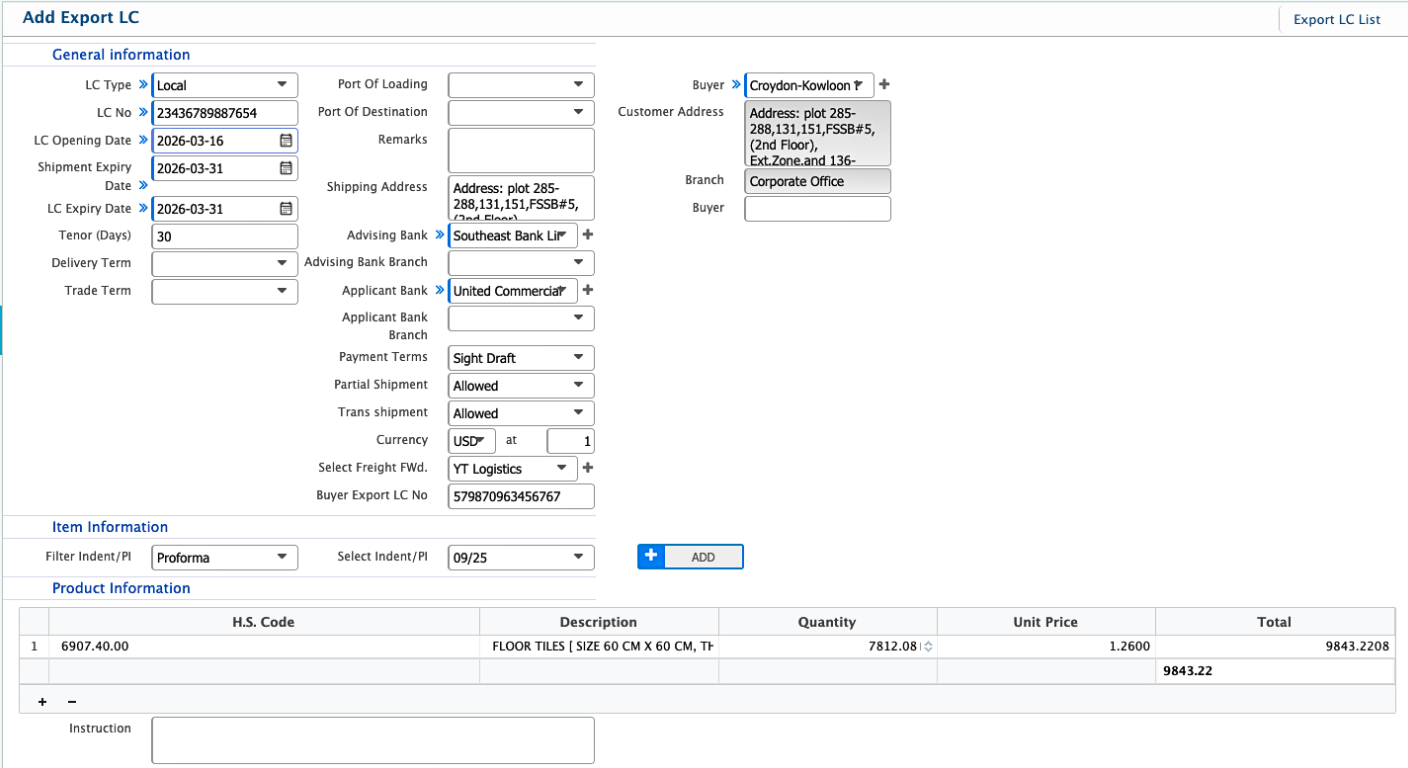Open calendar icon for LC Opening Date
The height and width of the screenshot is (768, 1408).
point(286,141)
